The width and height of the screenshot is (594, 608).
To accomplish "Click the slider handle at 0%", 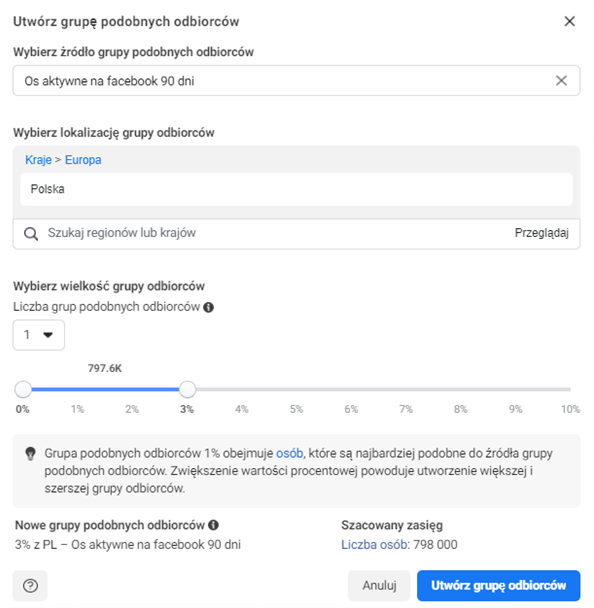I will 23,389.
